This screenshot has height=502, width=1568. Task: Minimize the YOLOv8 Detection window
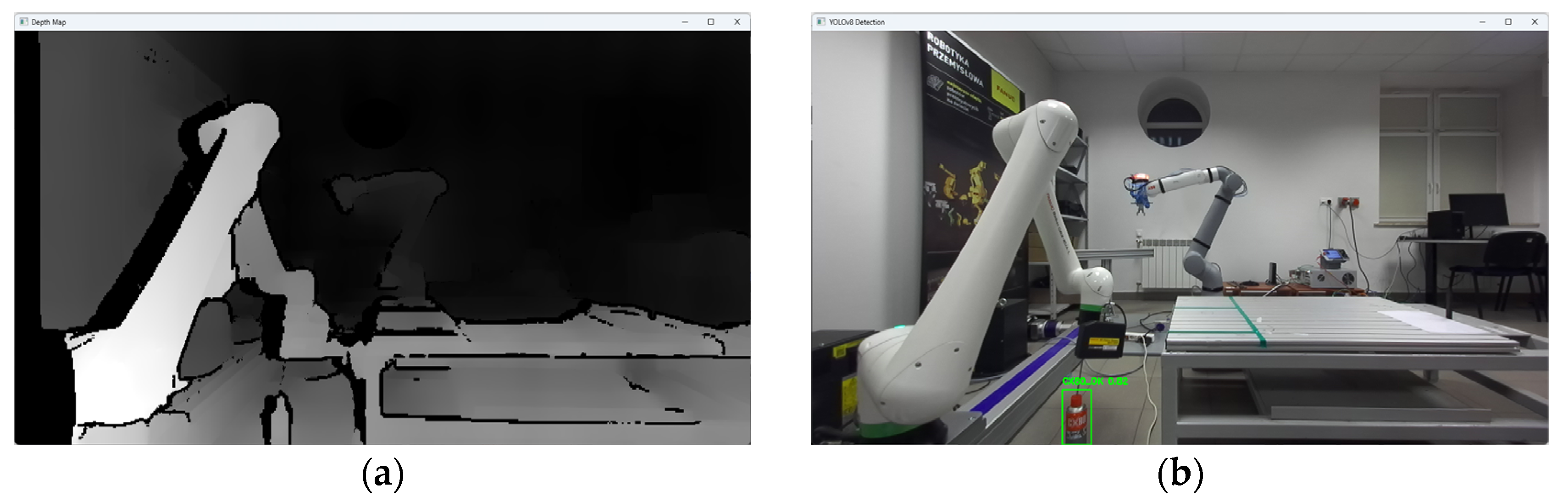click(x=1482, y=22)
